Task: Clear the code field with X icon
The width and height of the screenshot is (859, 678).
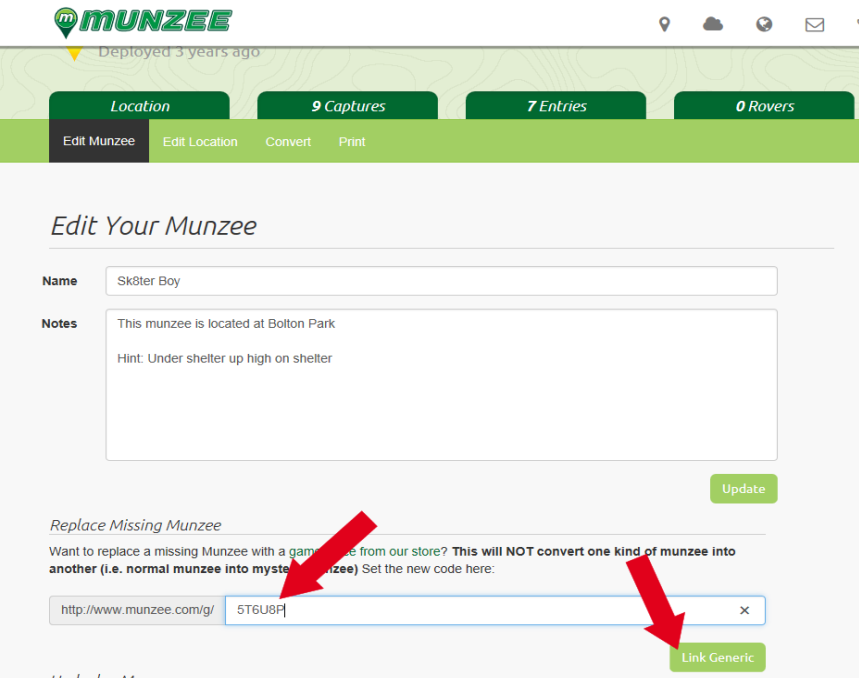Action: [x=744, y=610]
